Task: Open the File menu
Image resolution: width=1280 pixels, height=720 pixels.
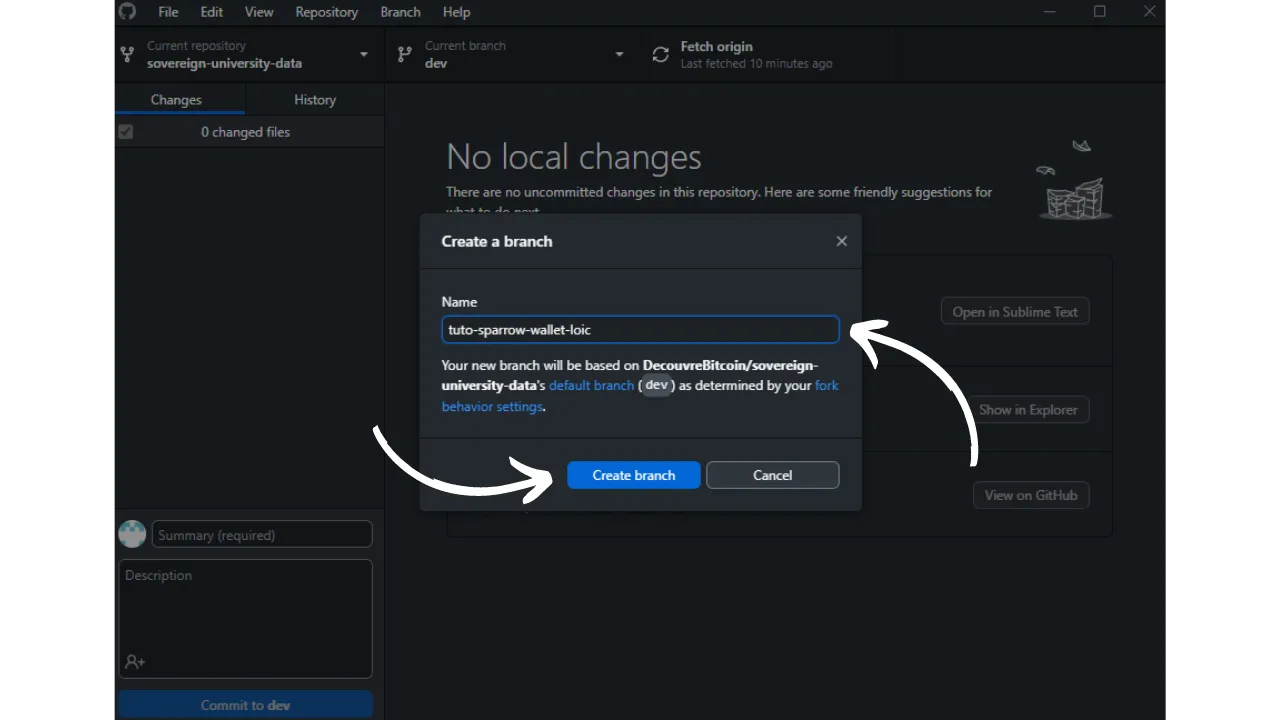Action: click(x=168, y=12)
